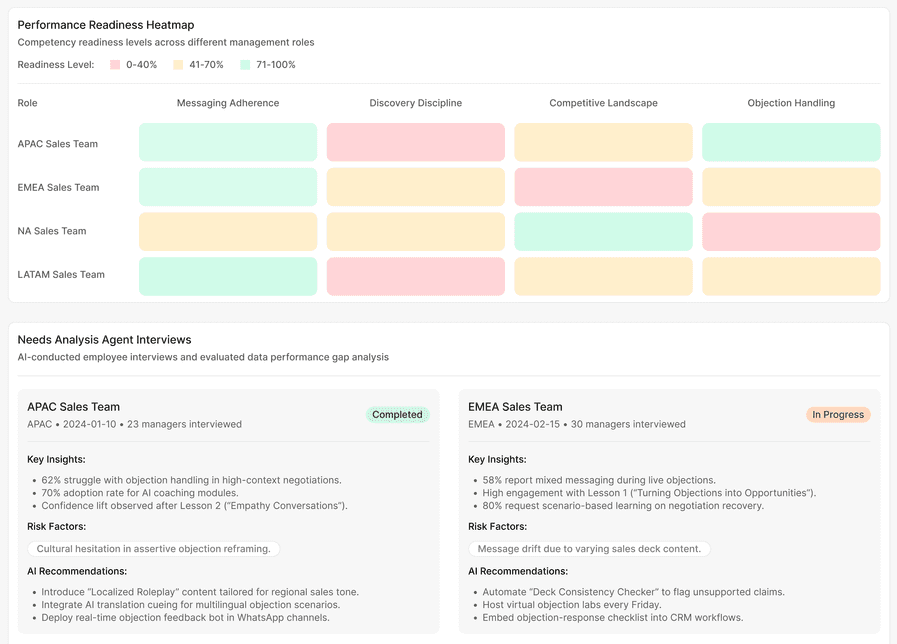Viewport: 897px width, 644px height.
Task: Click the LATAM Sales Team row label
Action: coord(61,275)
